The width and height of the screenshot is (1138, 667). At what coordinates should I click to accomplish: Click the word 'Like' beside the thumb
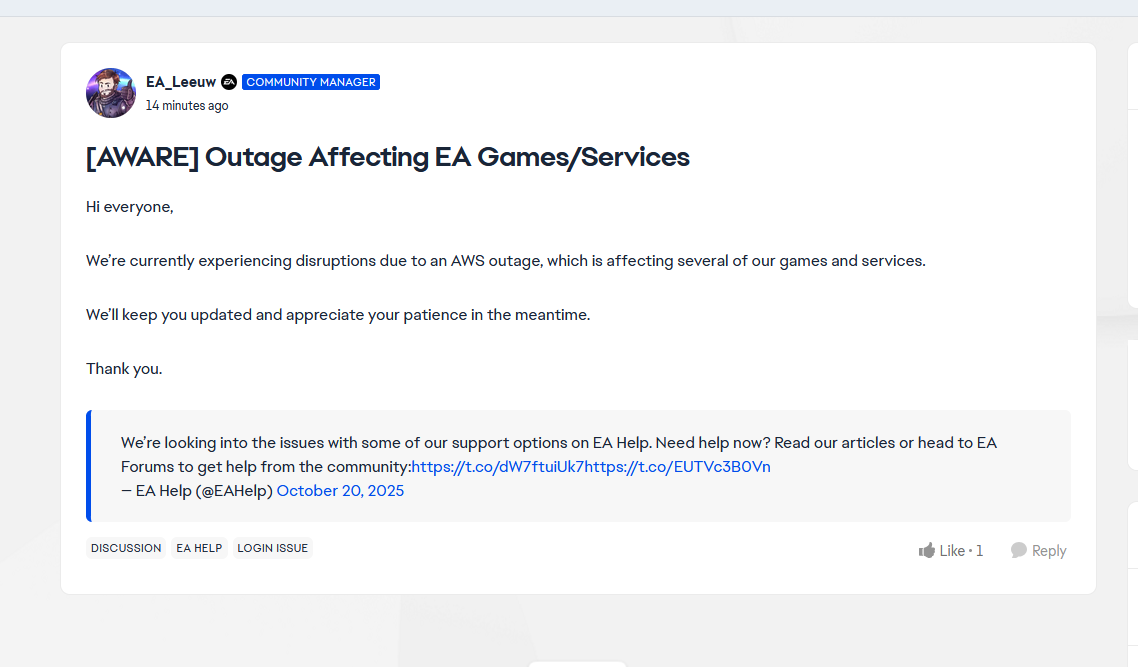click(952, 551)
